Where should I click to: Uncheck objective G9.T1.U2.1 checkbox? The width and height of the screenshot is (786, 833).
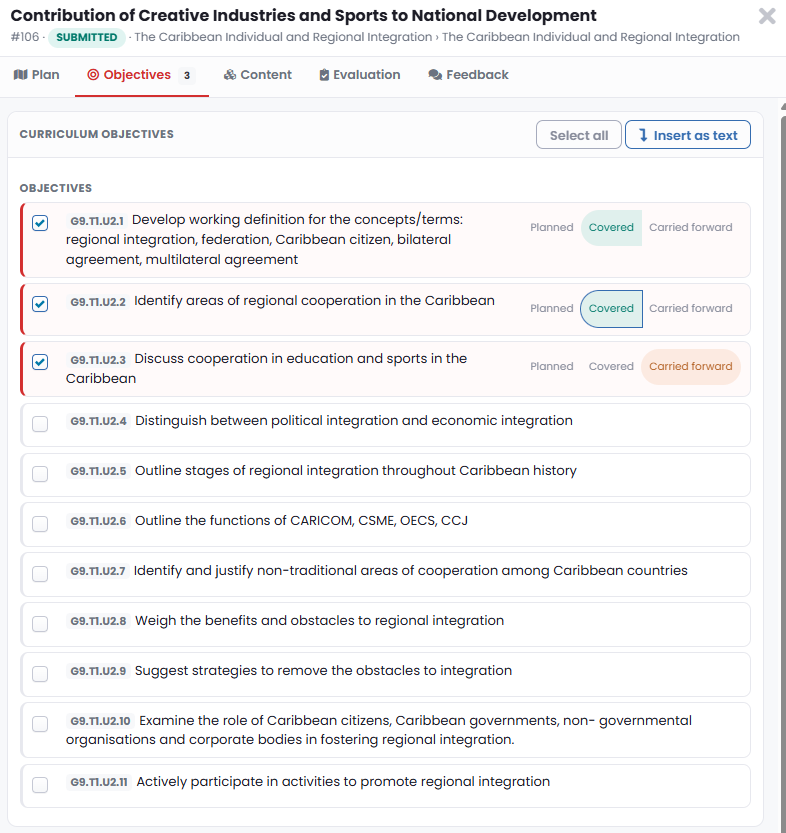point(40,223)
